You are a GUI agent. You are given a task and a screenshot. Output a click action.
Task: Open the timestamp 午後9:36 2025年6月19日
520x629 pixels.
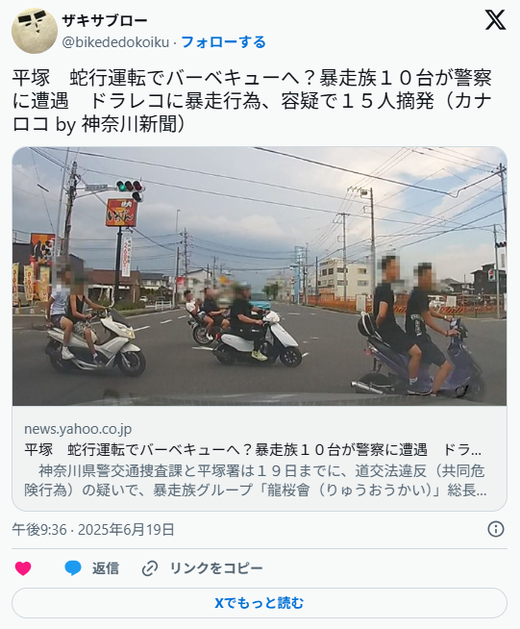[x=93, y=530]
